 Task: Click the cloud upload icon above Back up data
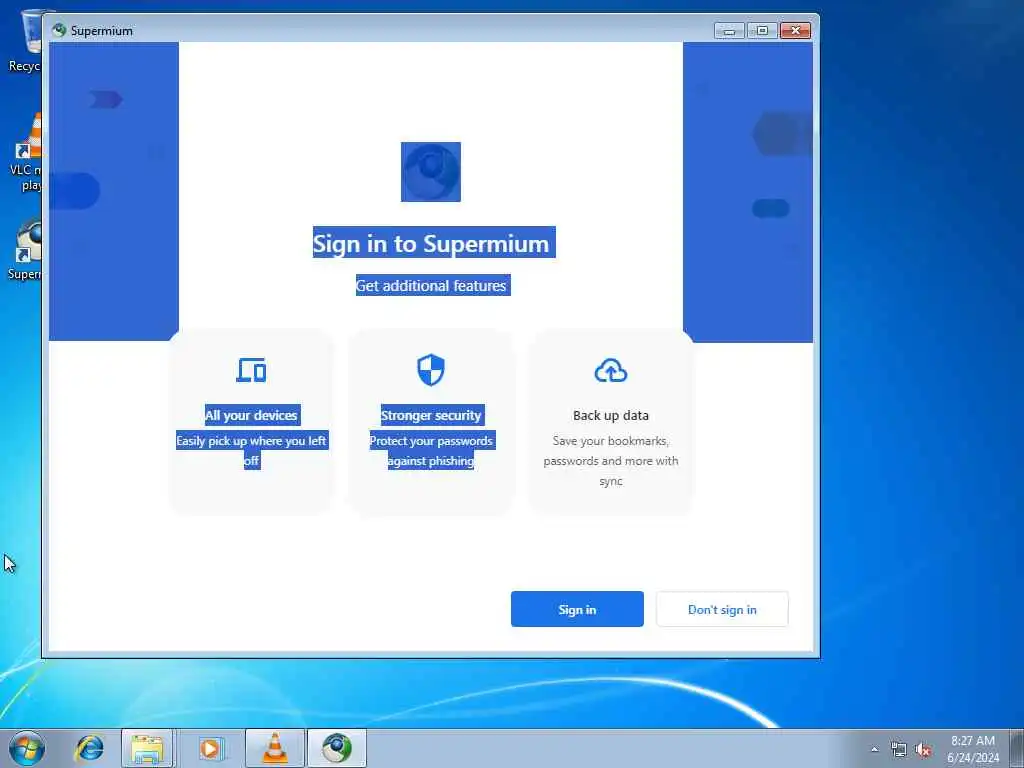pyautogui.click(x=611, y=370)
